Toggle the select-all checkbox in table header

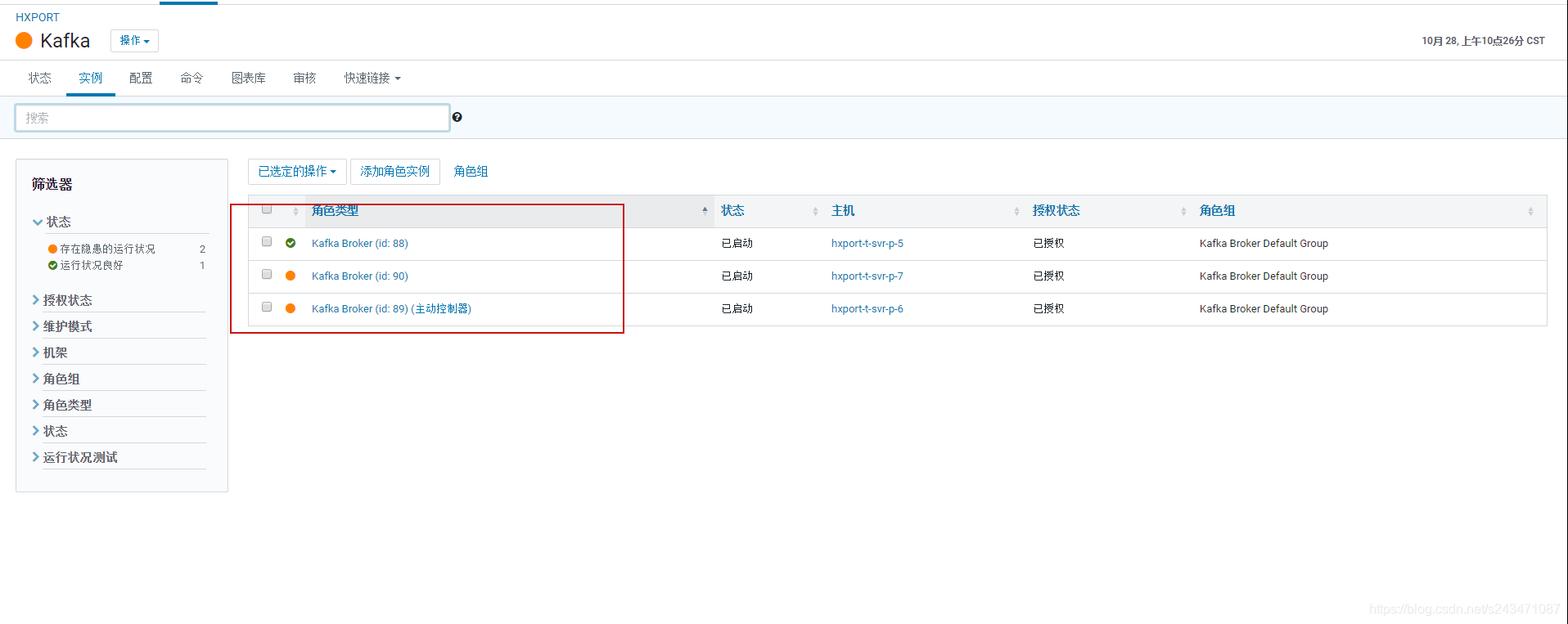click(x=267, y=209)
